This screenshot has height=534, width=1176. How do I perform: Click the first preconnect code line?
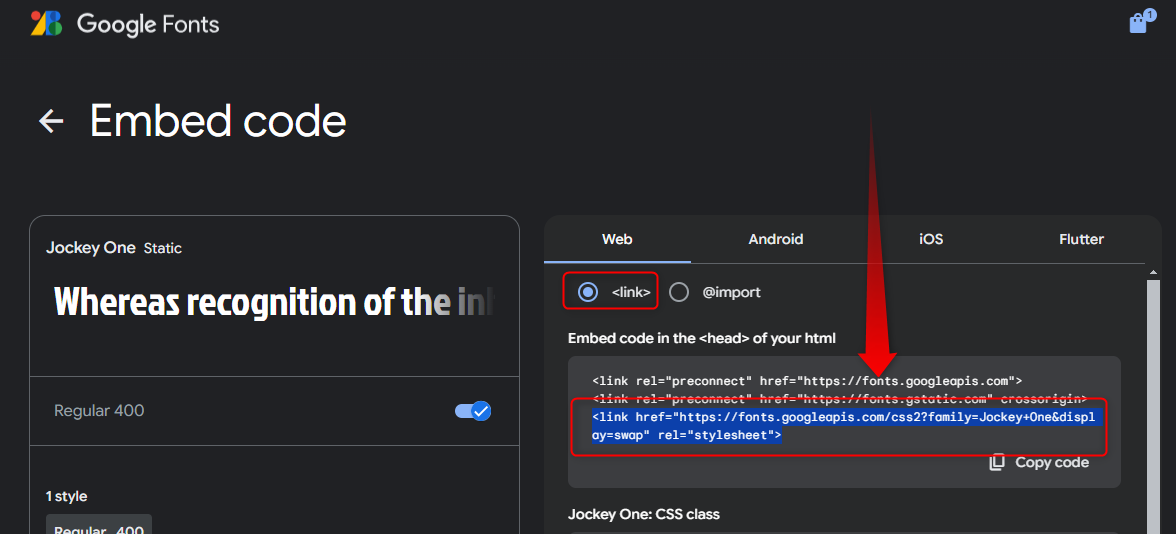[806, 381]
